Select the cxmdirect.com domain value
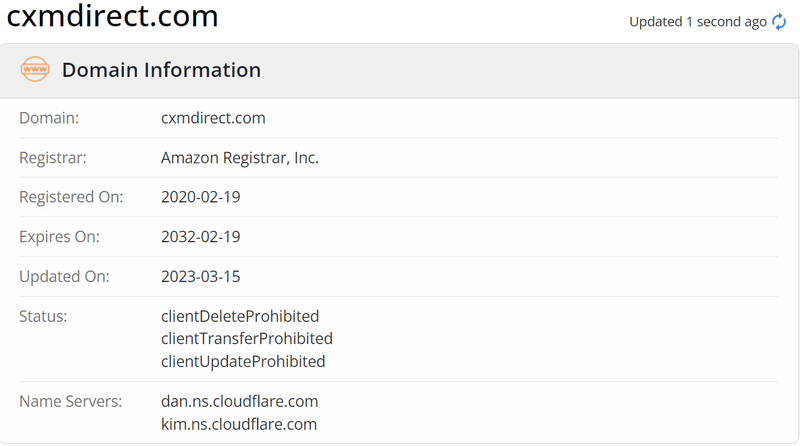 coord(213,118)
